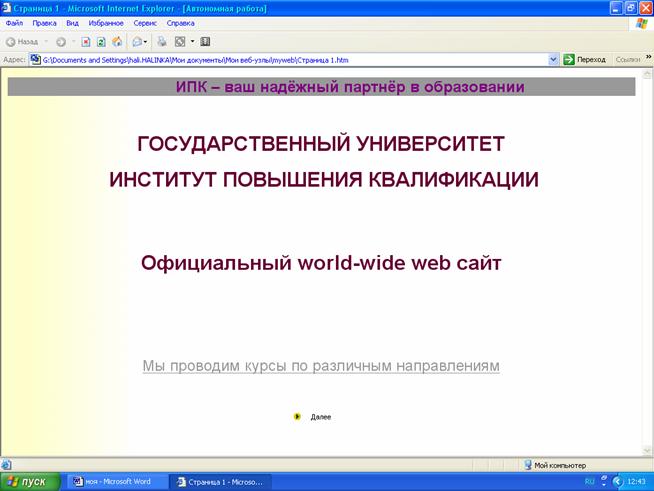Click the Переход go button
This screenshot has width=654, height=491.
585,59
